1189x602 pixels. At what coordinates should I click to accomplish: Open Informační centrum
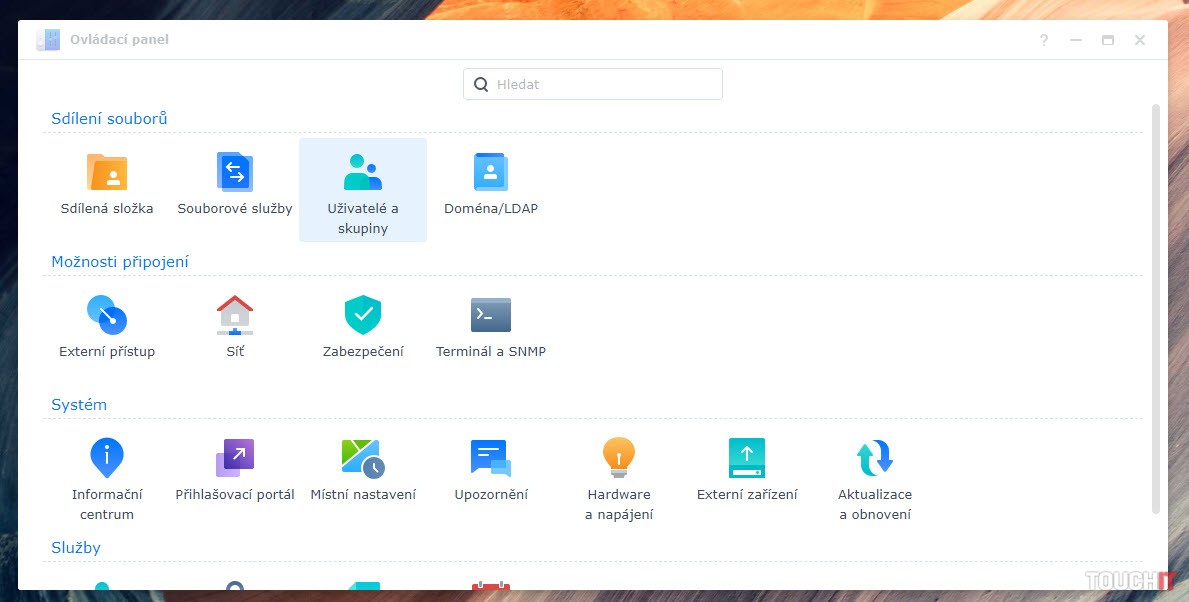(107, 459)
